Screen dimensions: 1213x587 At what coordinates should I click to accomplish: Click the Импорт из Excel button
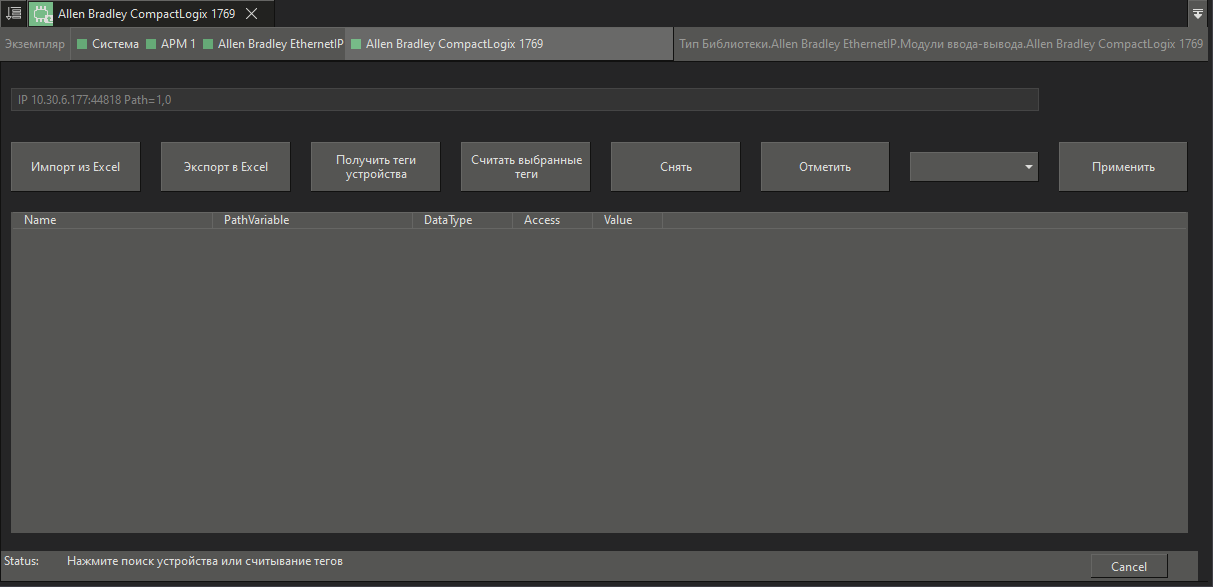(x=75, y=166)
